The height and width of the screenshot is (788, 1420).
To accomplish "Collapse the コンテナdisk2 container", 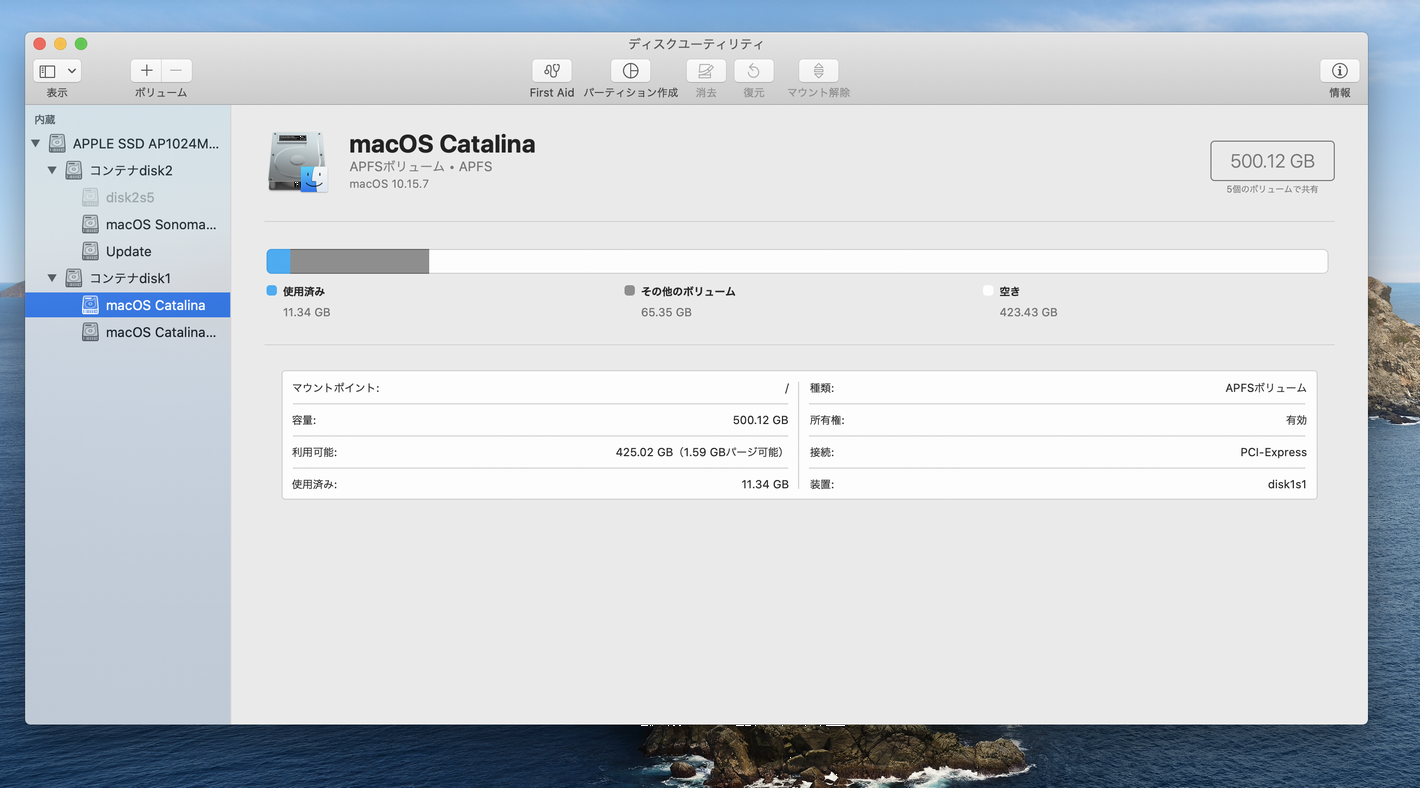I will [52, 171].
